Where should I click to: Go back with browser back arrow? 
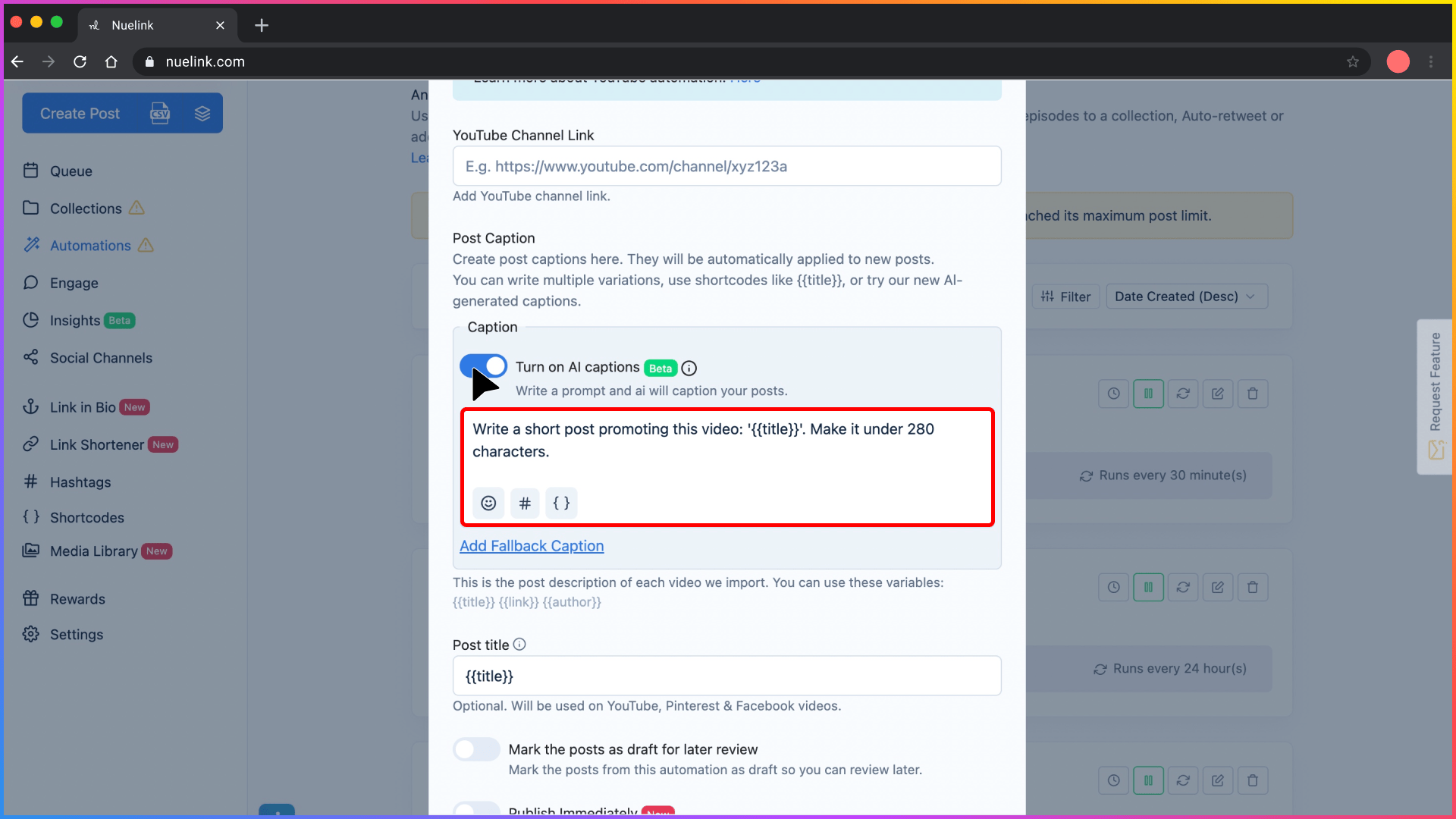(x=17, y=61)
